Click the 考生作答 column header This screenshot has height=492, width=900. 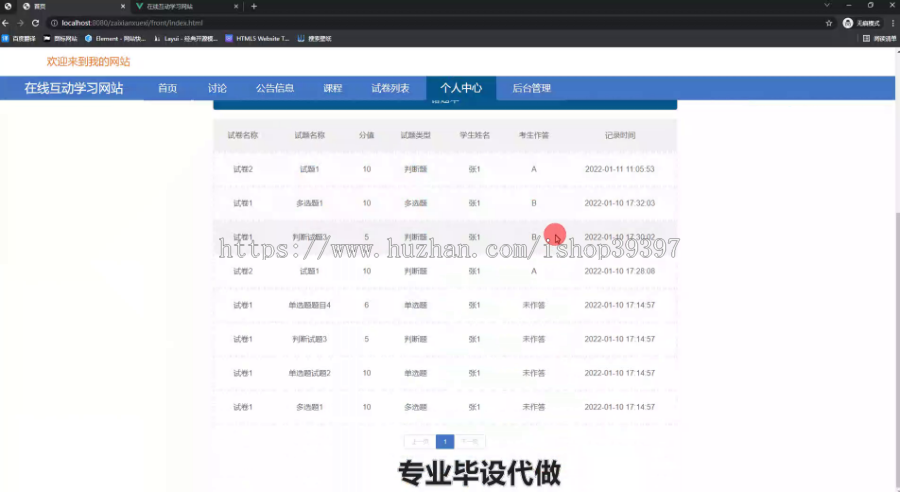pyautogui.click(x=534, y=135)
